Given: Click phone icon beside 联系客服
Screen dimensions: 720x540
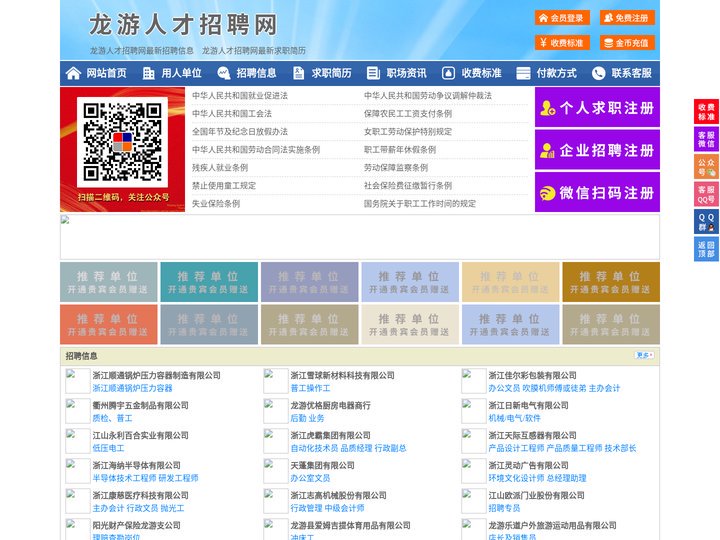Looking at the screenshot, I should coord(598,73).
